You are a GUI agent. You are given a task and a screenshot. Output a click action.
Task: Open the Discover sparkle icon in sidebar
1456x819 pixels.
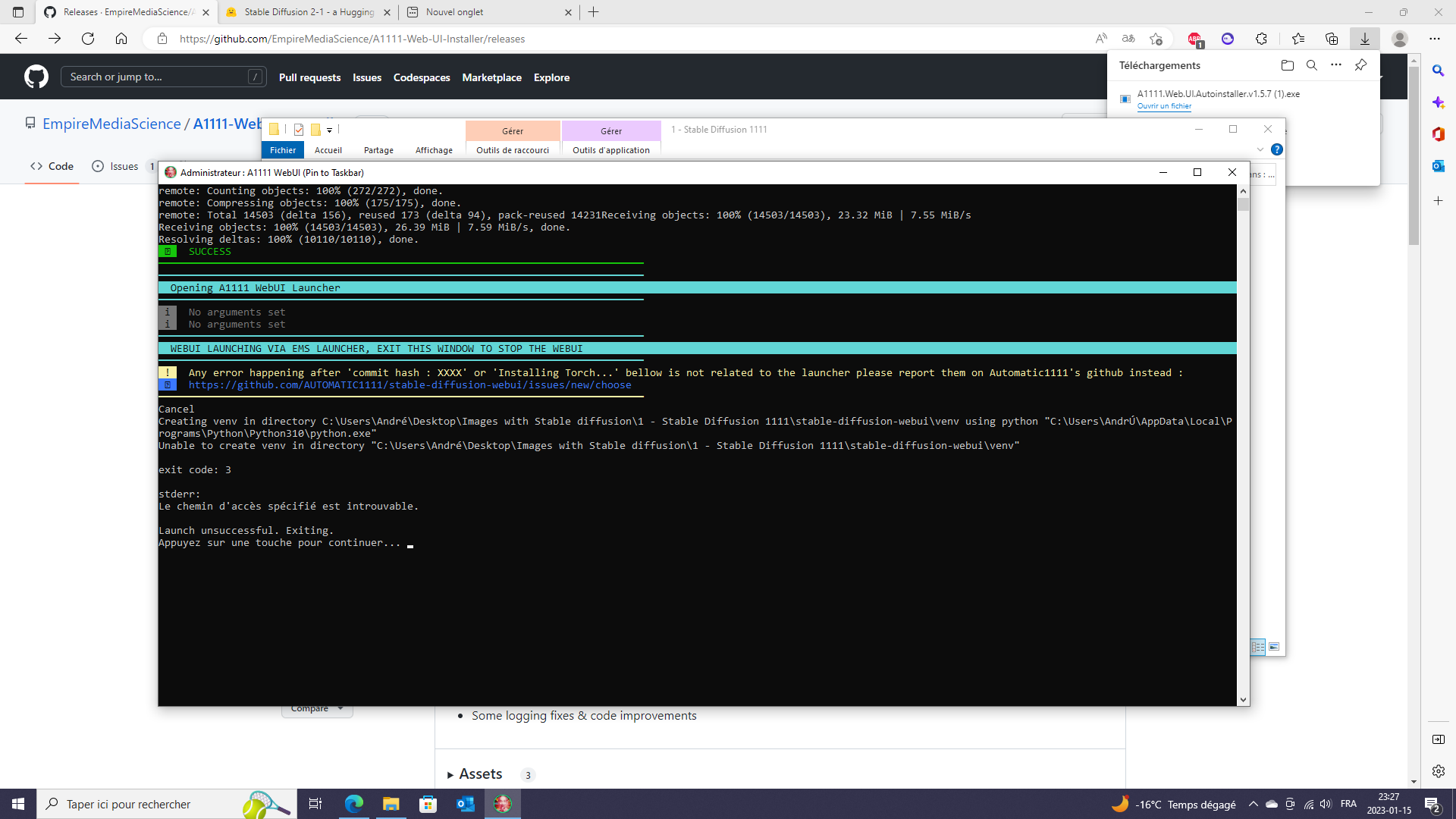[1439, 102]
